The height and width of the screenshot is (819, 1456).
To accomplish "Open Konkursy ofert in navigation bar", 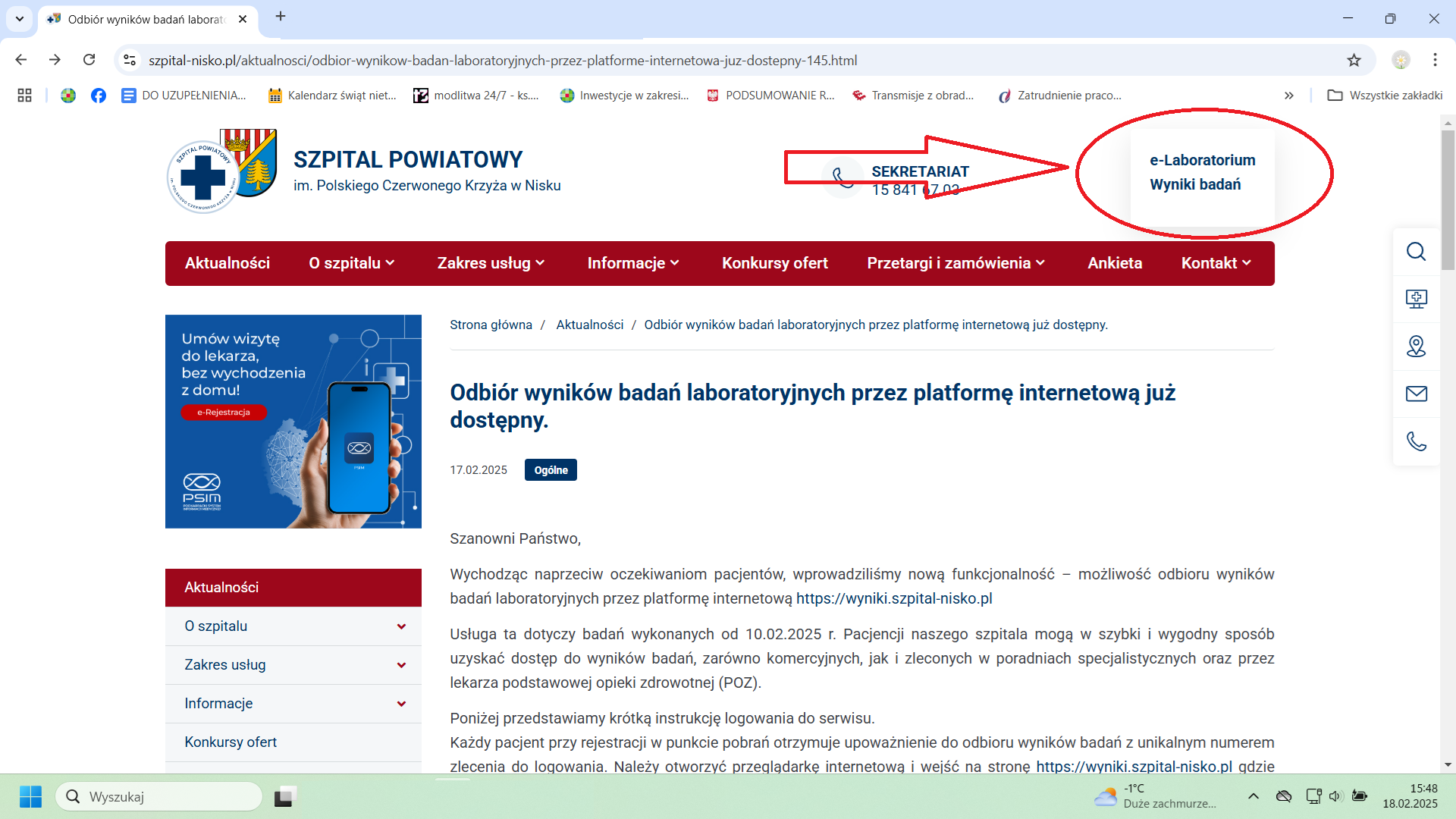I will coord(775,263).
